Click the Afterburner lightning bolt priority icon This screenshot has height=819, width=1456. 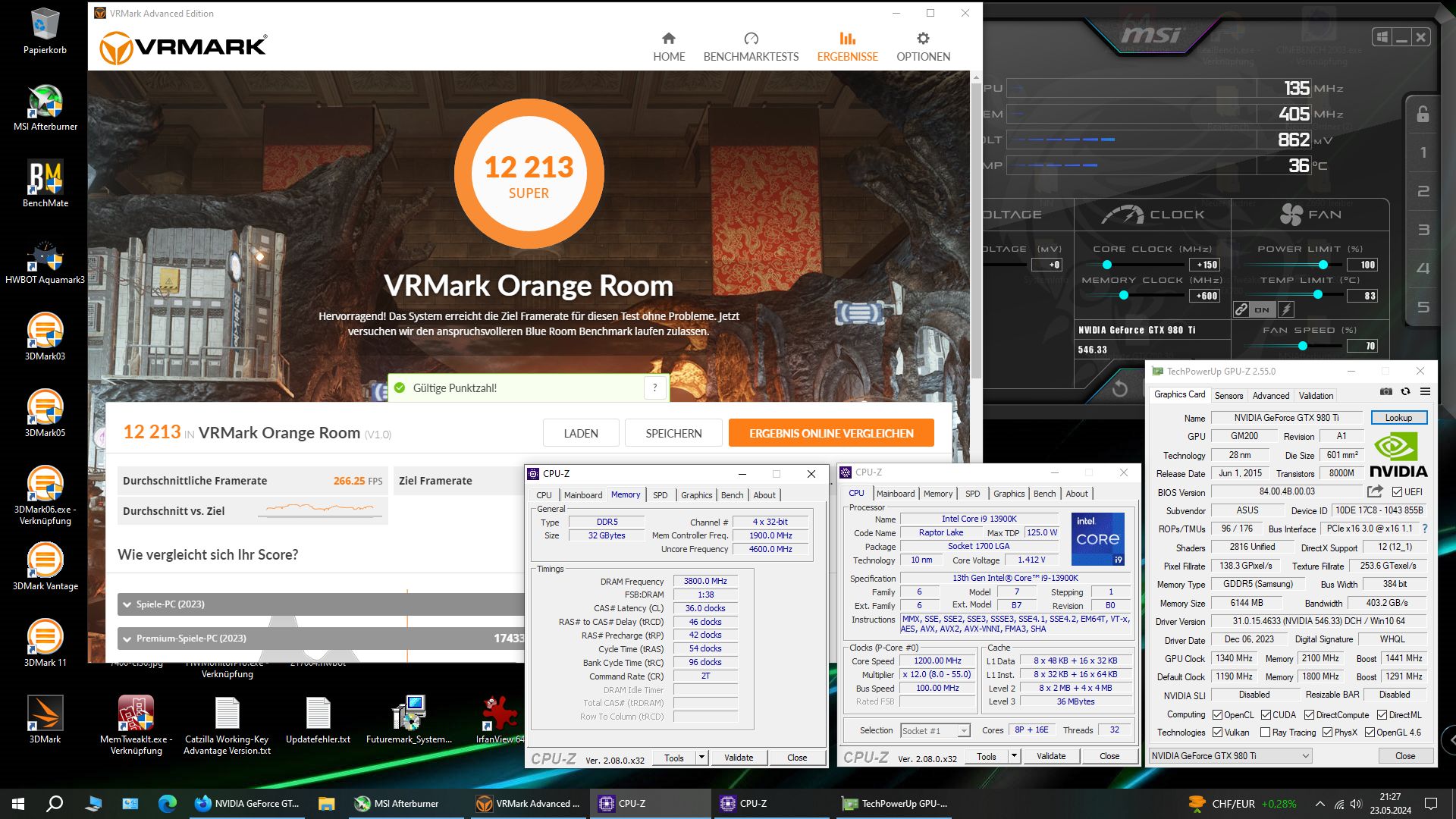tap(1286, 309)
